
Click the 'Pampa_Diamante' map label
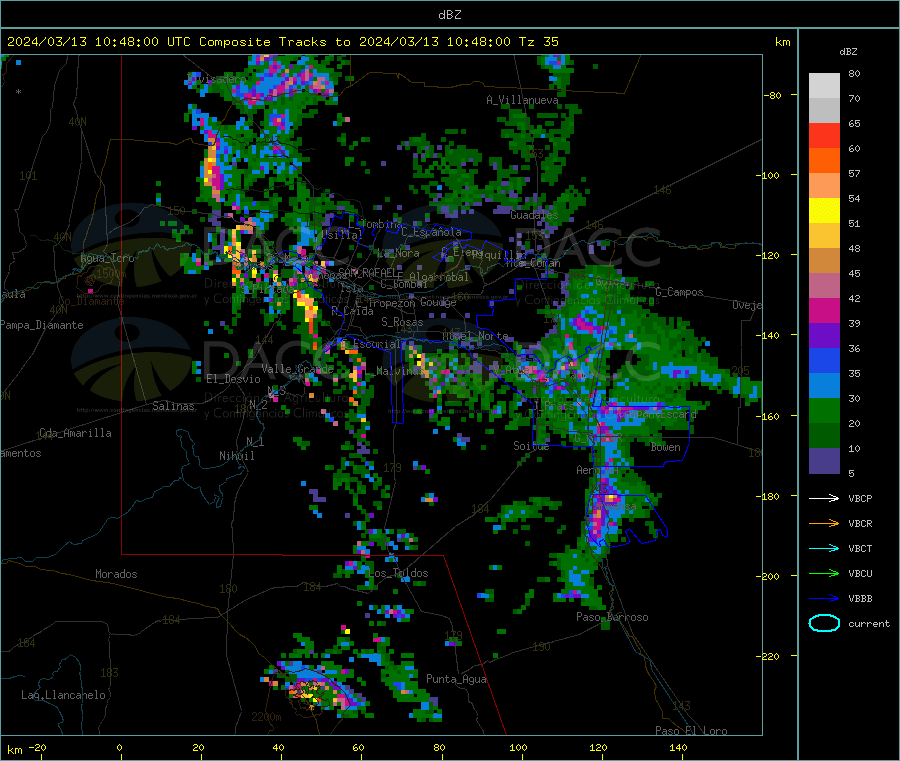point(42,325)
